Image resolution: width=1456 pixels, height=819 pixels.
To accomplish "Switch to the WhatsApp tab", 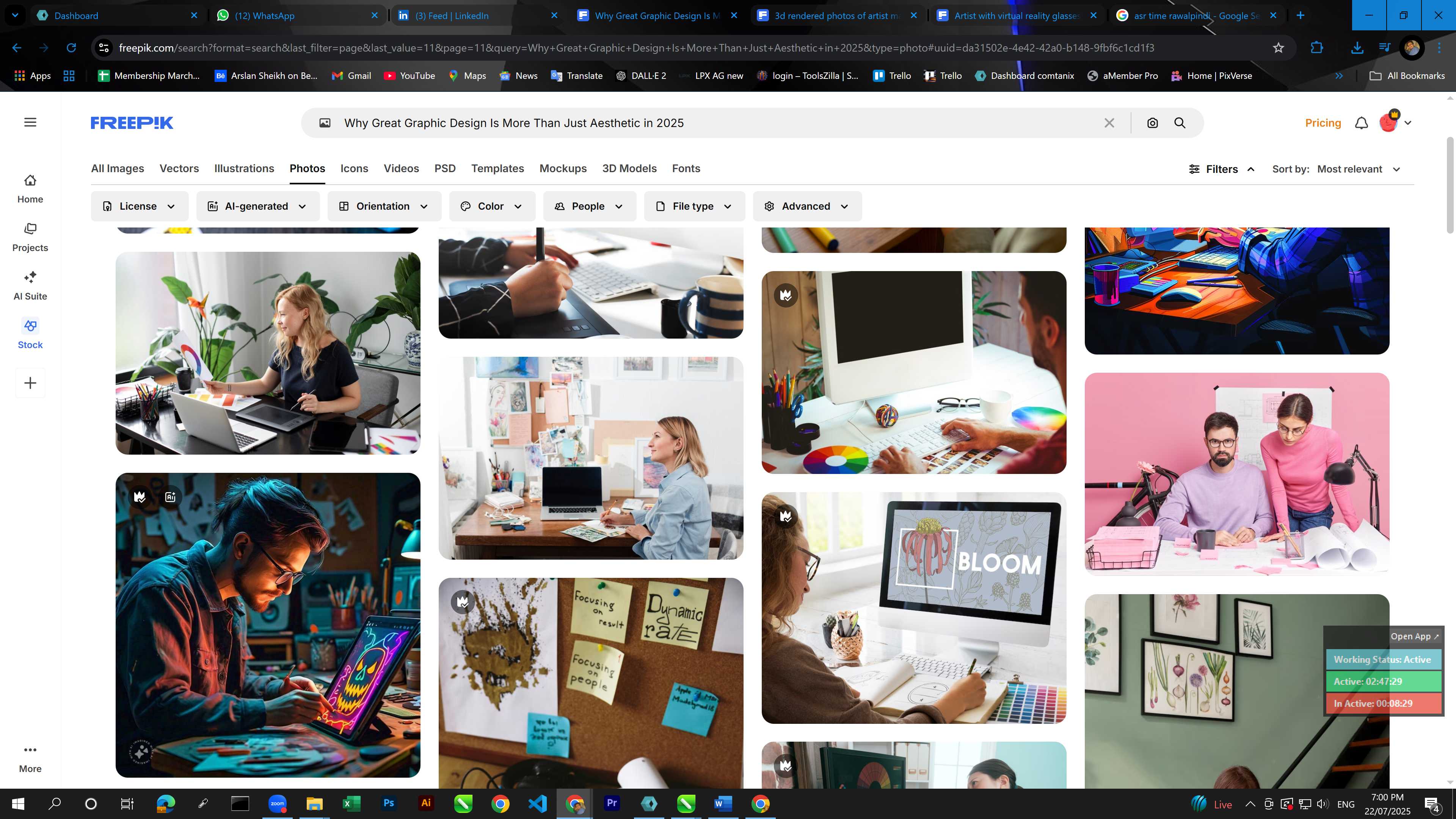I will click(297, 15).
